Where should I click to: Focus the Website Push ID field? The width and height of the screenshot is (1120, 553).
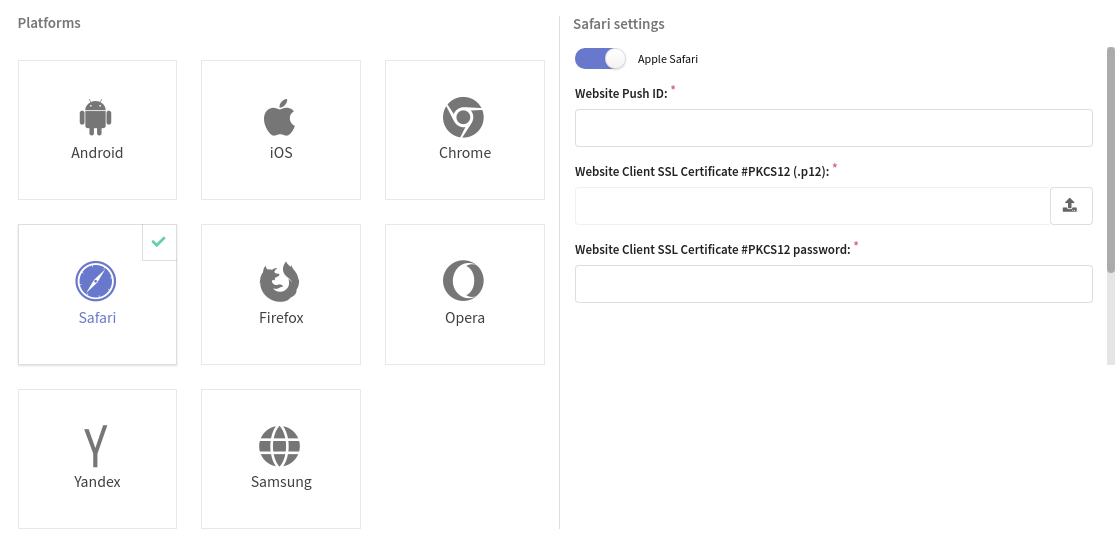tap(834, 128)
